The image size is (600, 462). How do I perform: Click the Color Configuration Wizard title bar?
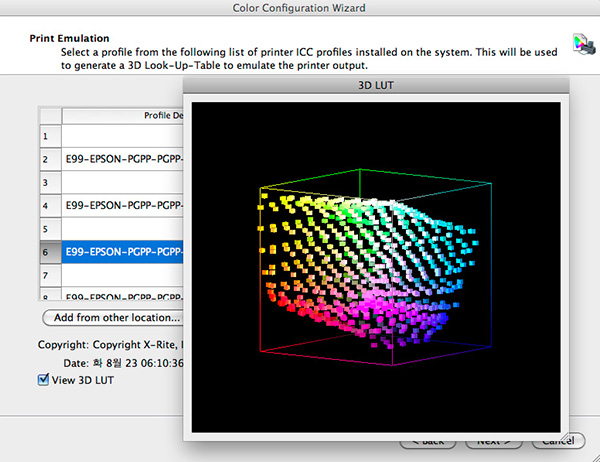pos(300,9)
